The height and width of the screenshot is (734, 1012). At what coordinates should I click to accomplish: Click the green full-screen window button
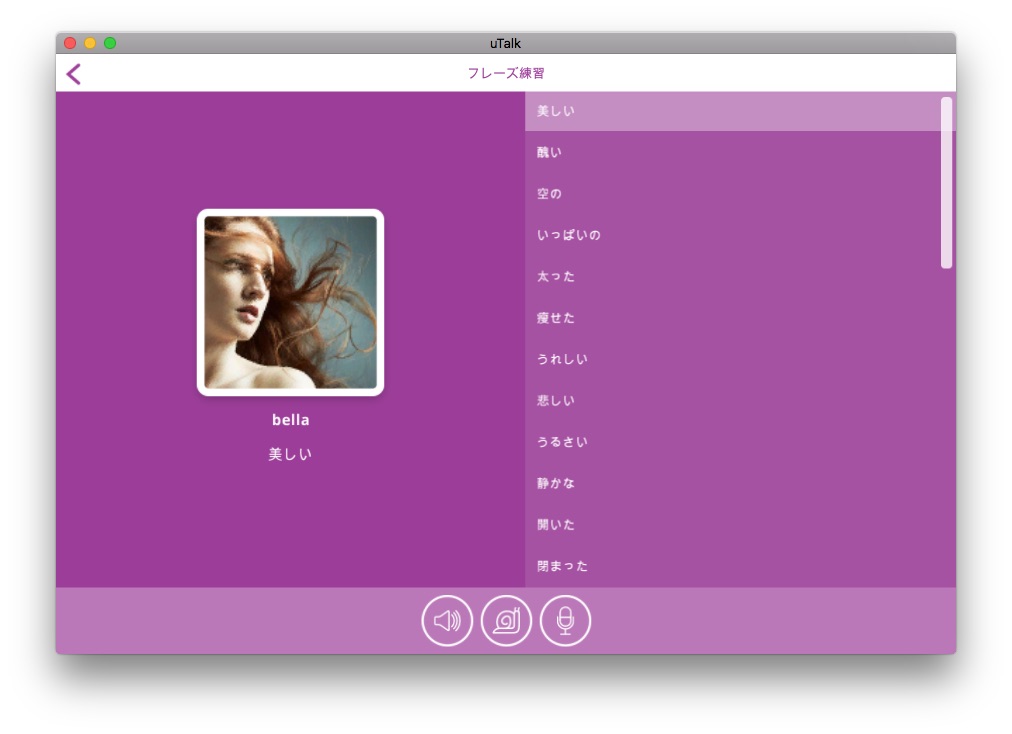click(x=110, y=43)
